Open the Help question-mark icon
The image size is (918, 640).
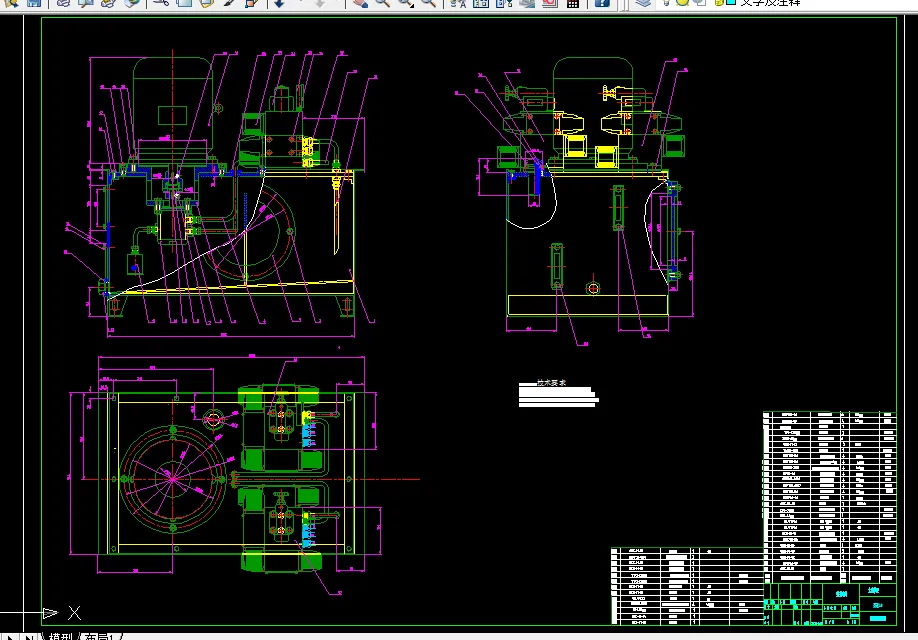pos(601,3)
